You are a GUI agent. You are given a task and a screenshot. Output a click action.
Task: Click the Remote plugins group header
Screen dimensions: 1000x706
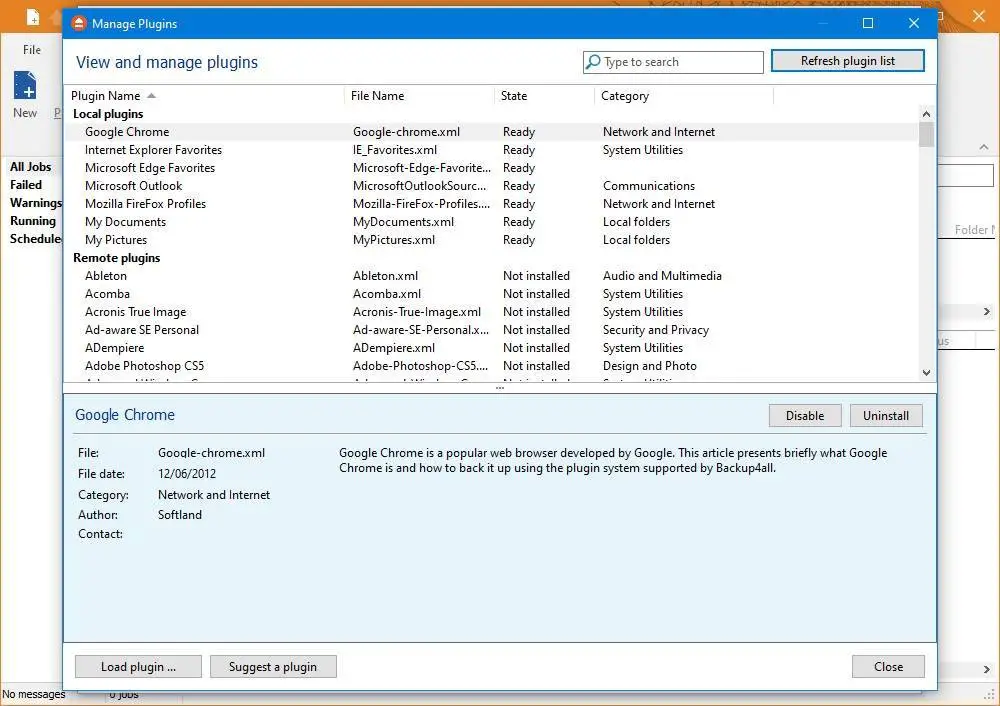116,258
